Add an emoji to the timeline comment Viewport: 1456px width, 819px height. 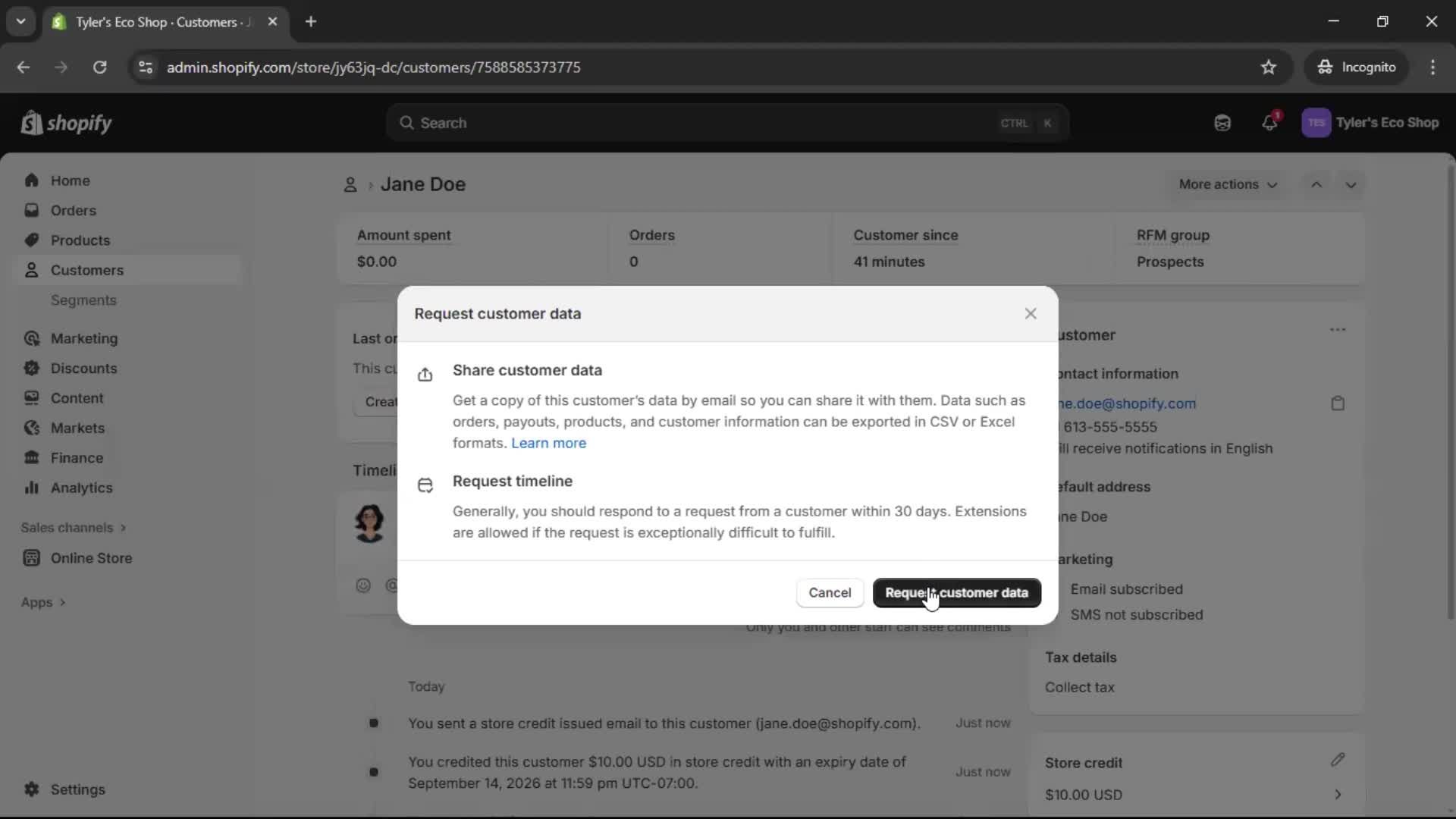(x=362, y=585)
